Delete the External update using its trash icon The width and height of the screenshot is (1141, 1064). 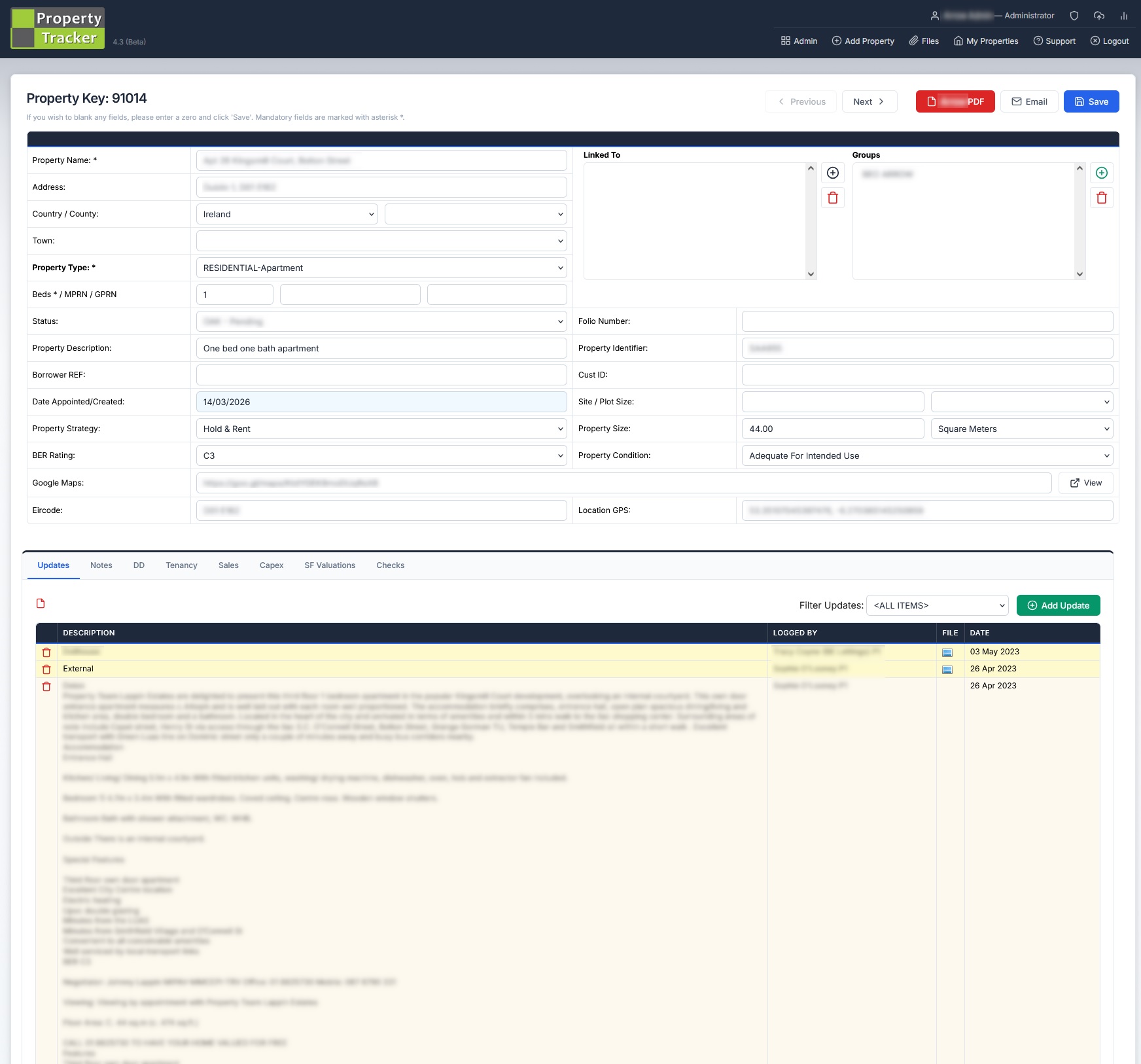coord(46,669)
